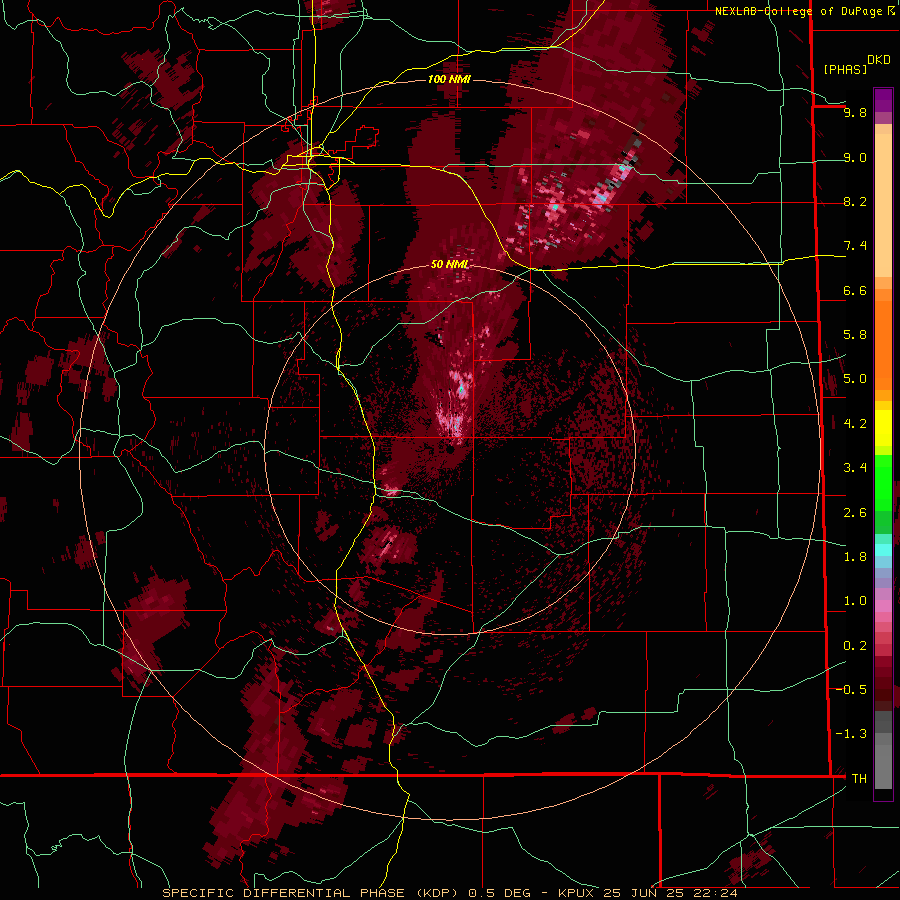Select the 6.6 scale value

(855, 290)
